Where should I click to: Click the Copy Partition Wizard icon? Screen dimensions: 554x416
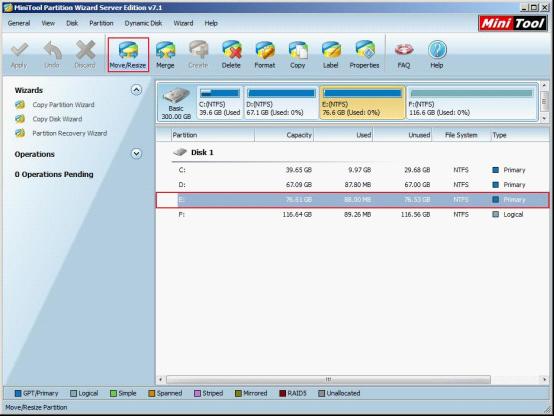[x=20, y=105]
